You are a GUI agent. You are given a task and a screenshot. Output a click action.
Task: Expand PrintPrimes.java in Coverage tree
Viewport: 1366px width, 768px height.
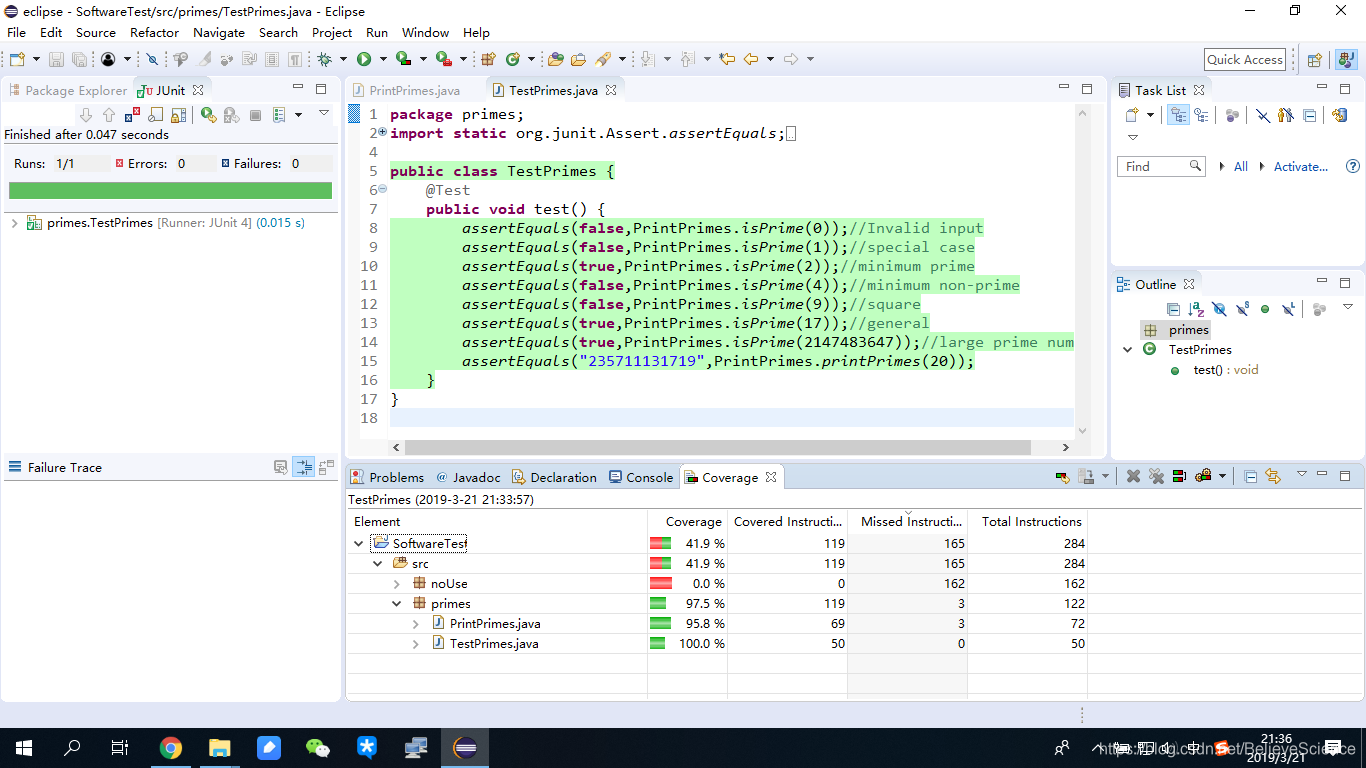coord(415,624)
